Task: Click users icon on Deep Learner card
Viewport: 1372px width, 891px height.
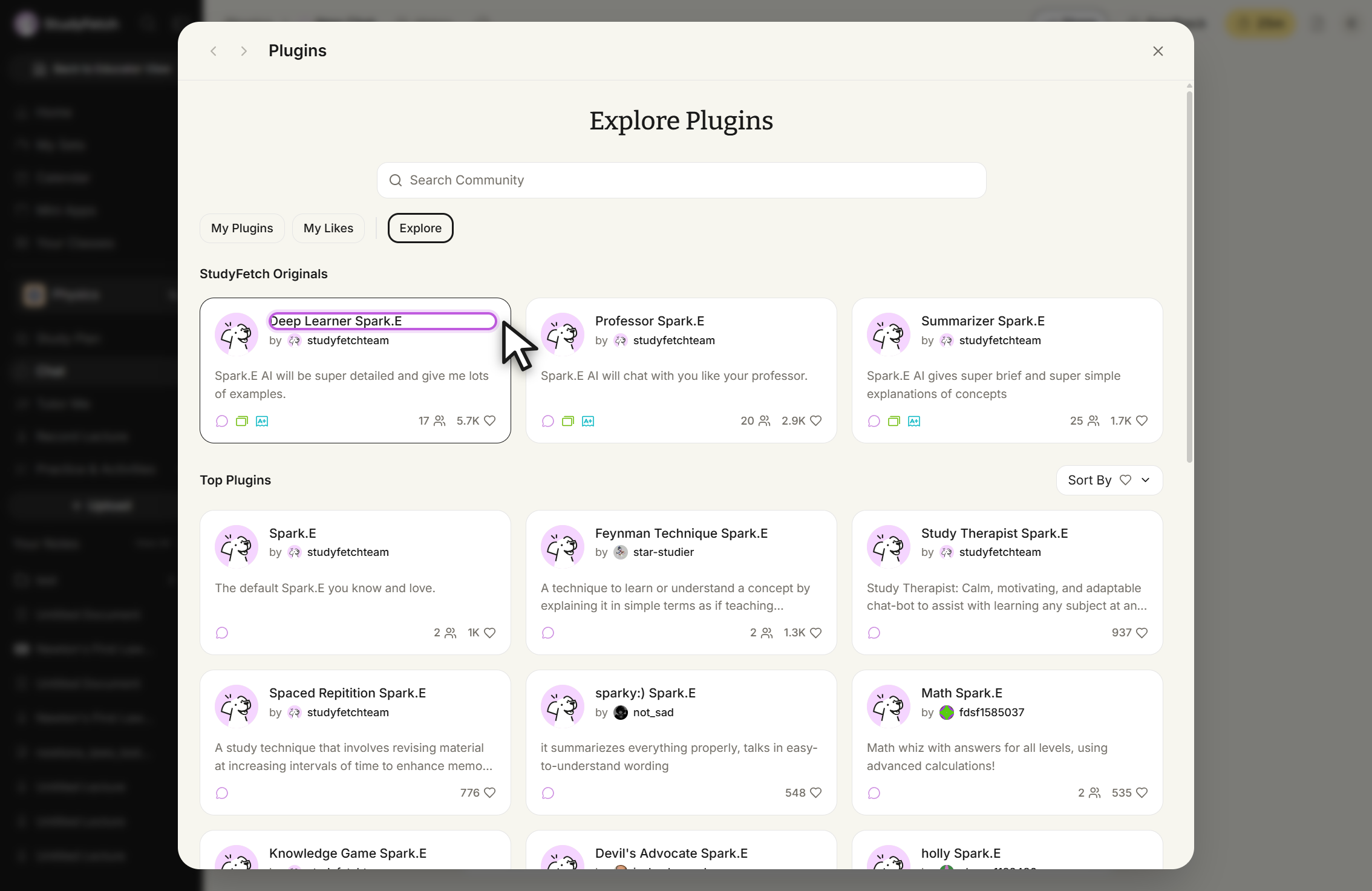Action: coord(440,421)
